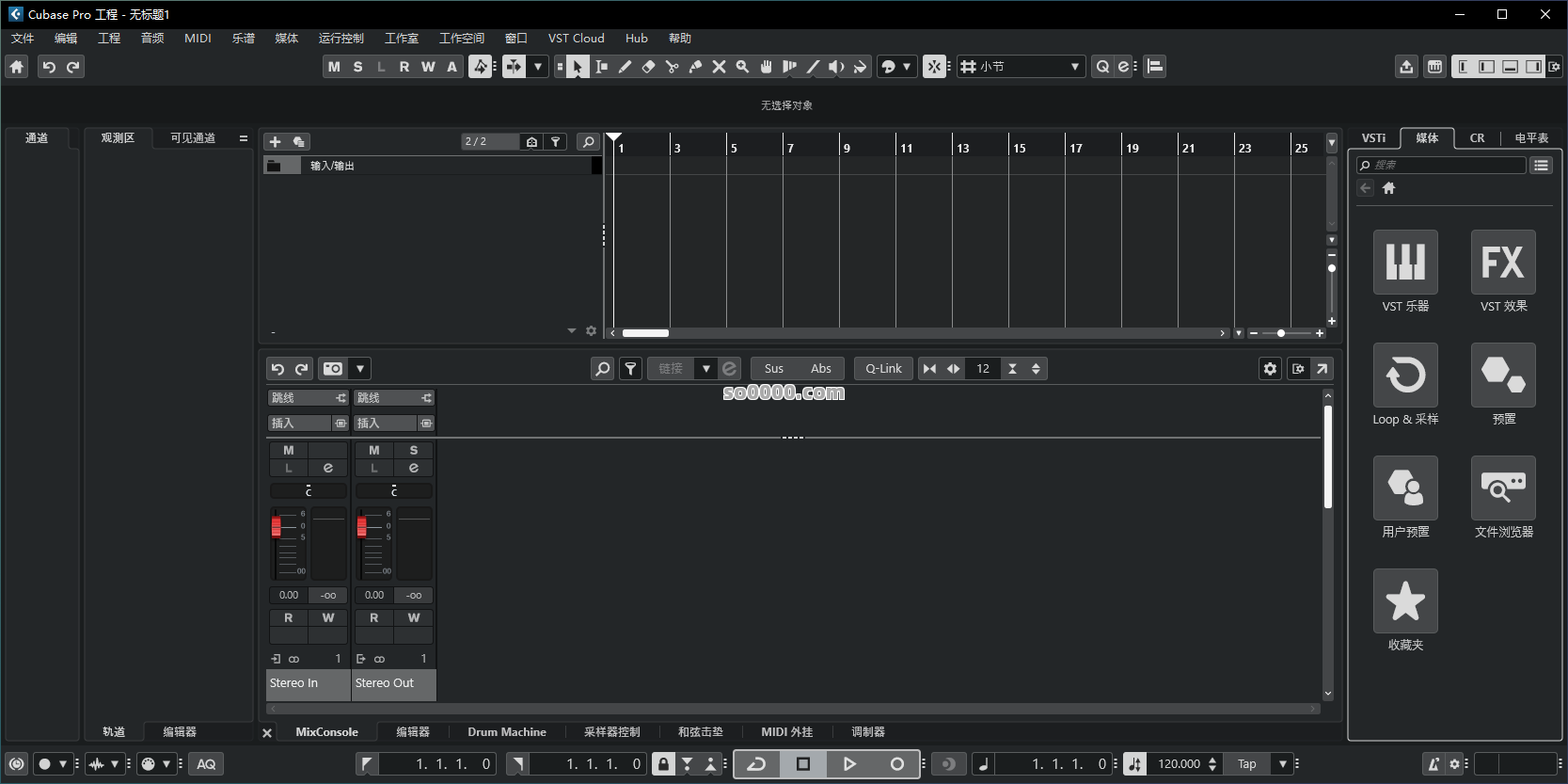This screenshot has width=1568, height=784.
Task: Open the 收藏夹 favorites tile
Action: click(x=1405, y=601)
